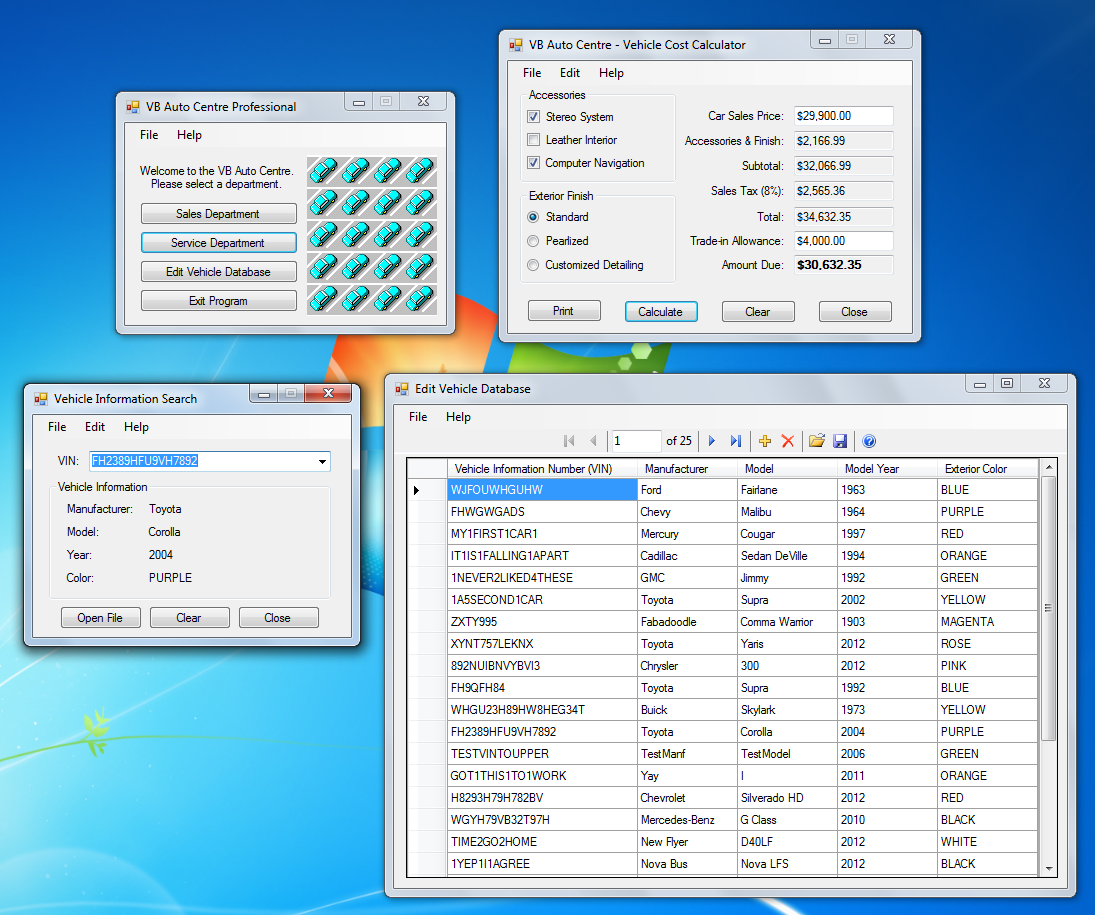Select cell MY1FIRST1CAR1
1095x915 pixels.
pos(542,534)
